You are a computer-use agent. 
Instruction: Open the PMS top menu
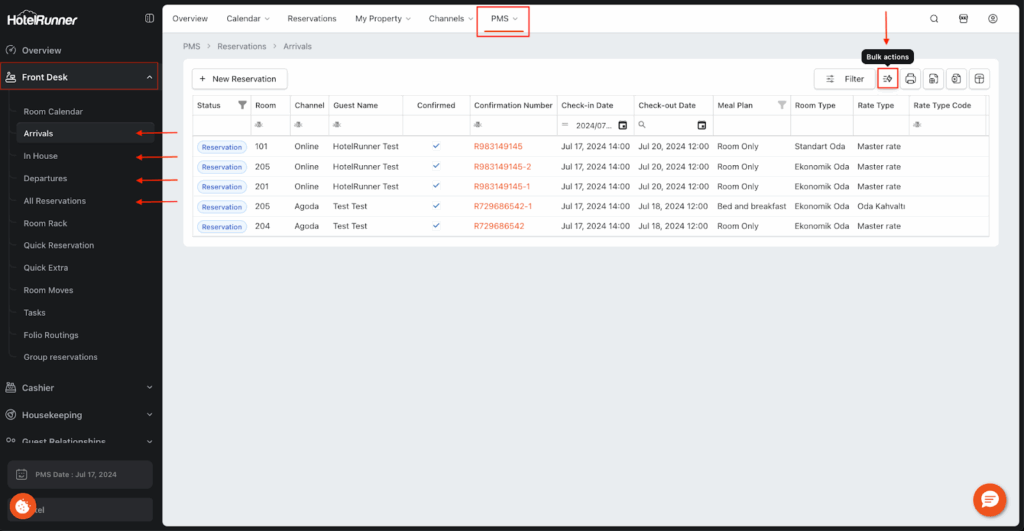(x=503, y=19)
